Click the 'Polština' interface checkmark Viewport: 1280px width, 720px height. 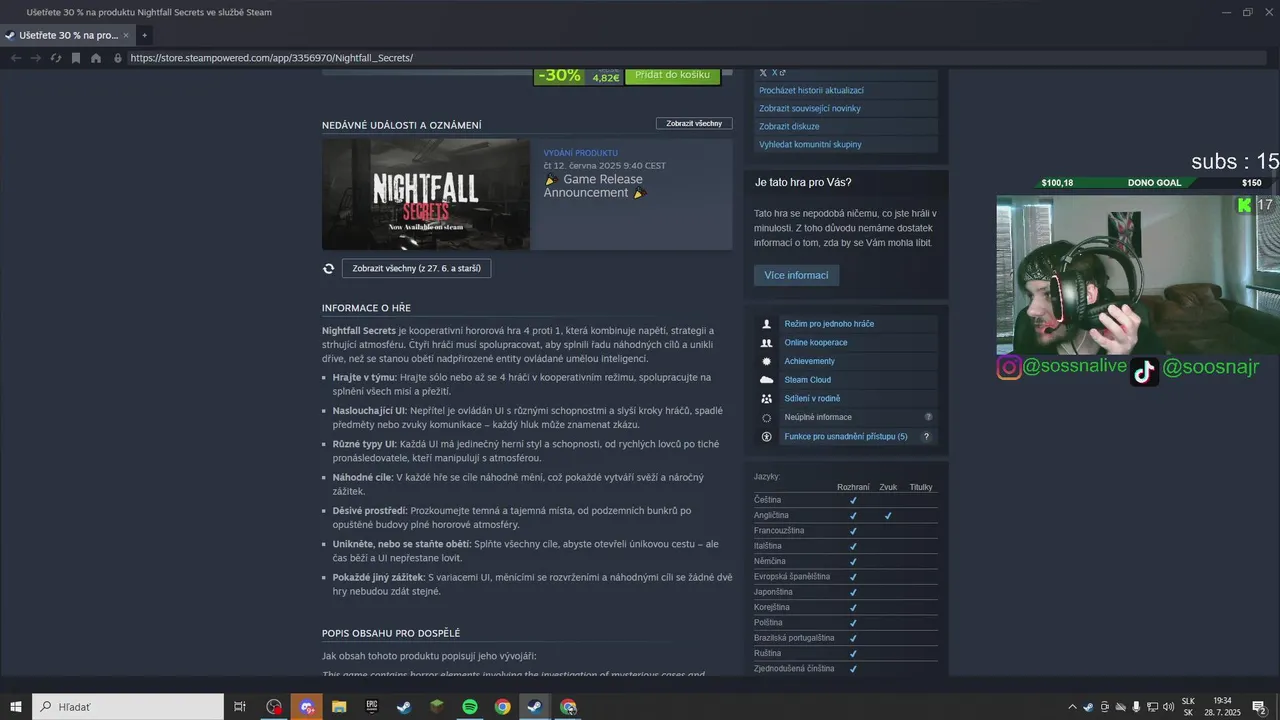(x=853, y=623)
